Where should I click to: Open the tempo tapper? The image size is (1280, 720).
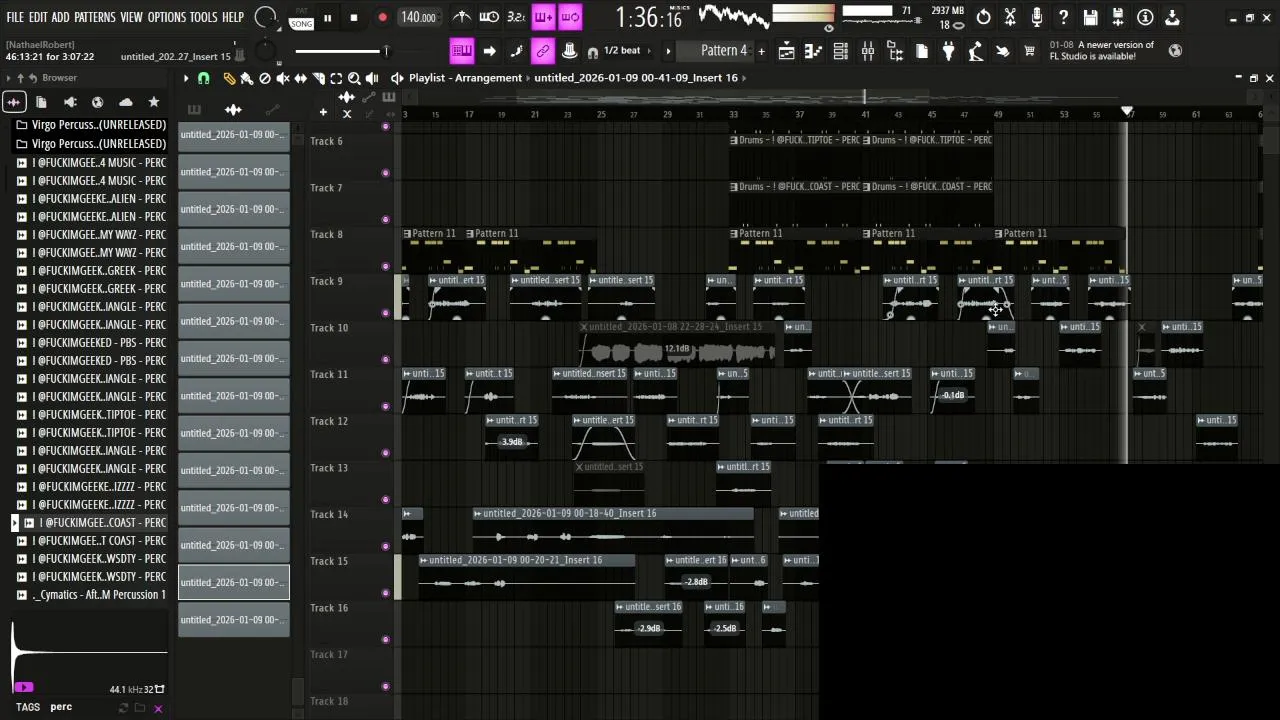[x=976, y=51]
